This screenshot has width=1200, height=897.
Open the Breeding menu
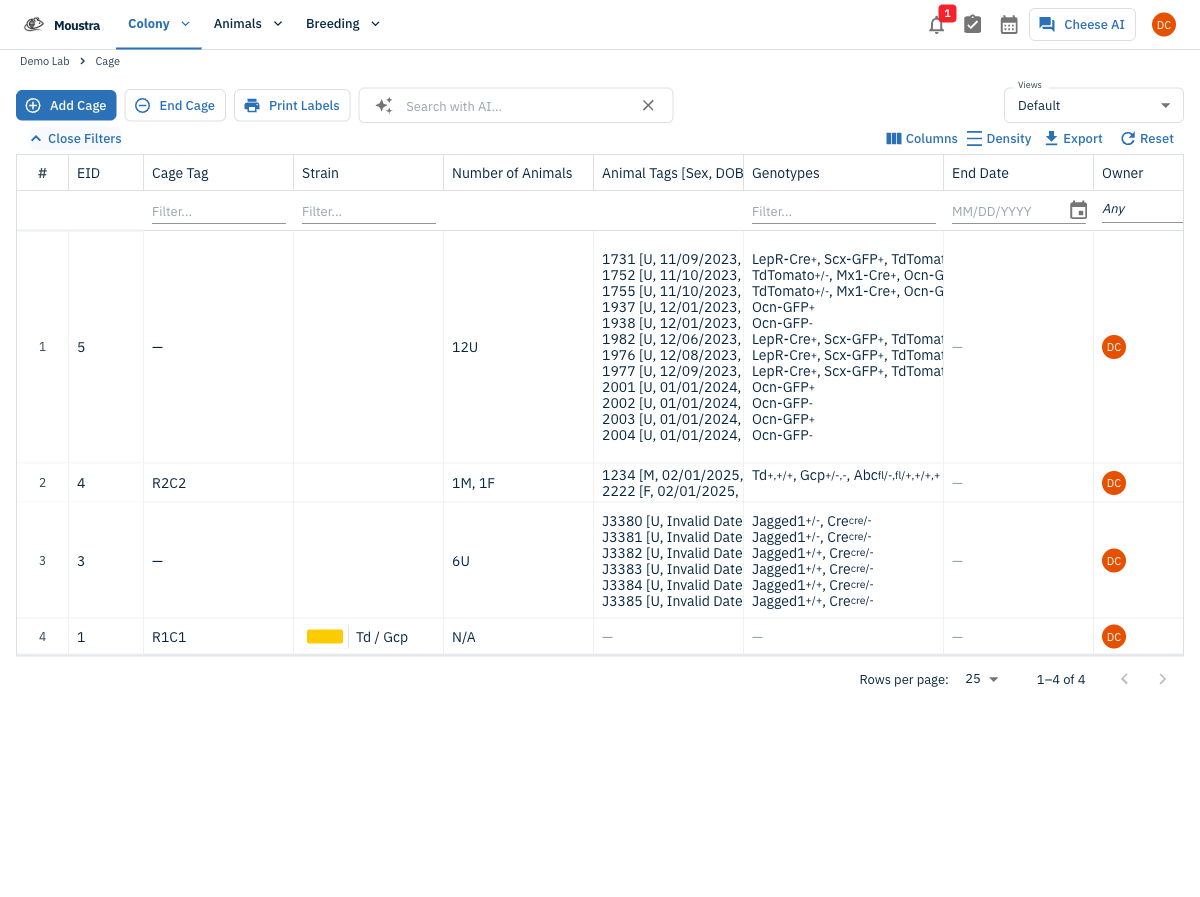pos(343,24)
